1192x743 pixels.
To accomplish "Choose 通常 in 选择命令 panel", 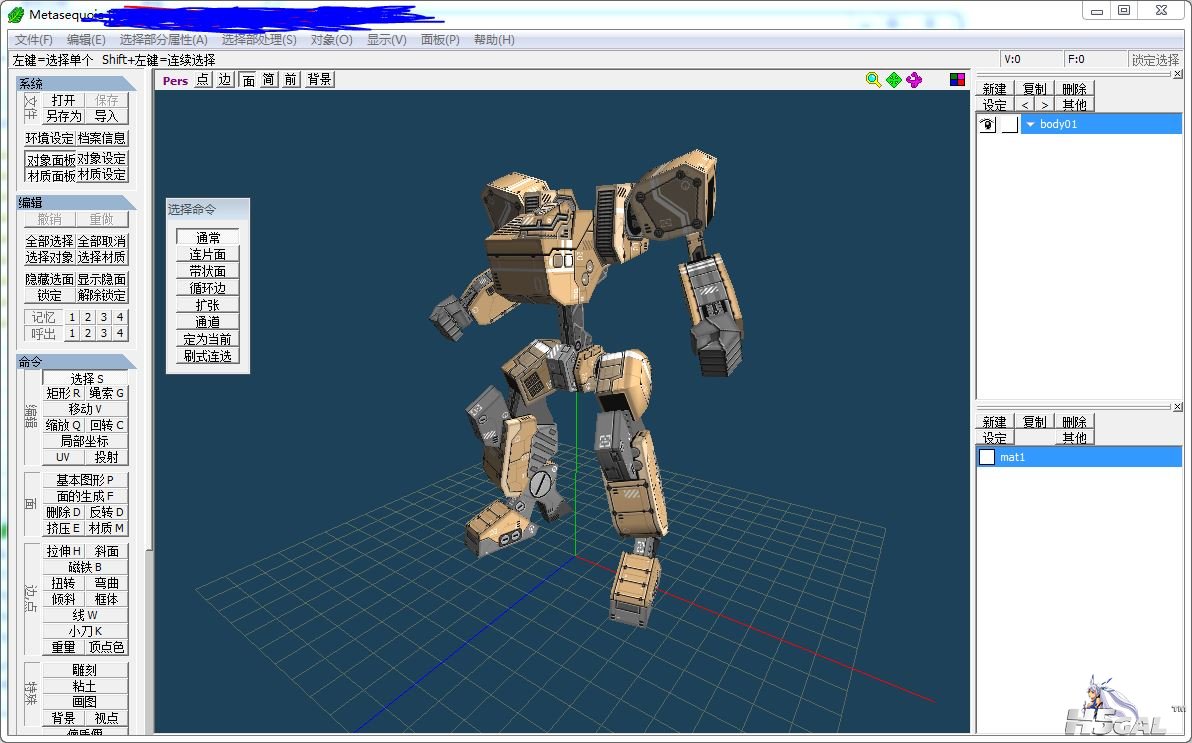I will [x=208, y=237].
